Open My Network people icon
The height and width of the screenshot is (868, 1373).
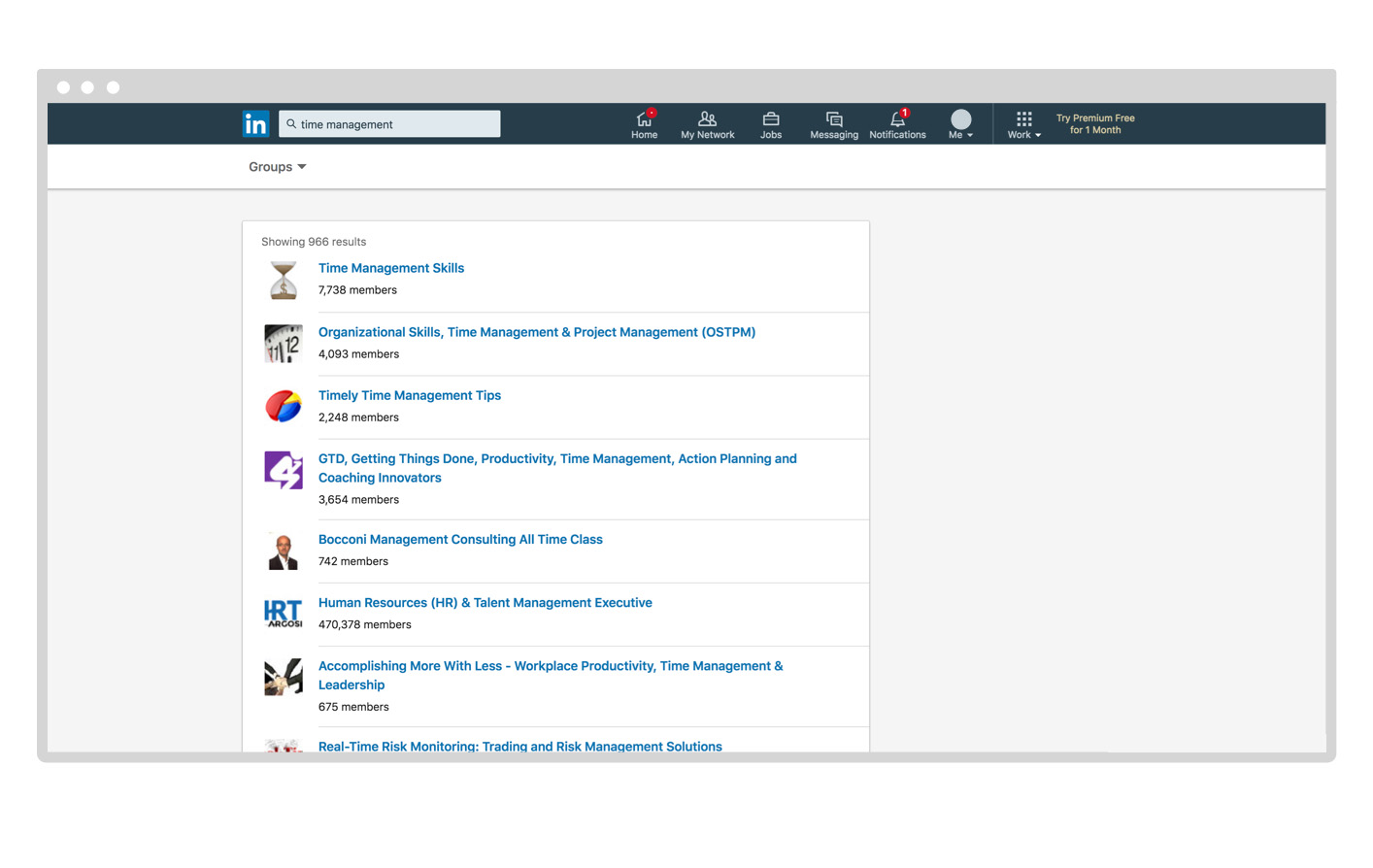(707, 119)
